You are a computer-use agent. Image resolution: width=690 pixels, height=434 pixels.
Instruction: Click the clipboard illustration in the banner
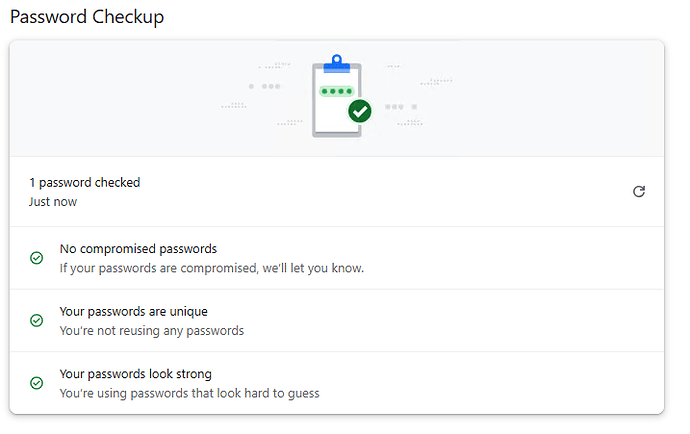click(337, 96)
